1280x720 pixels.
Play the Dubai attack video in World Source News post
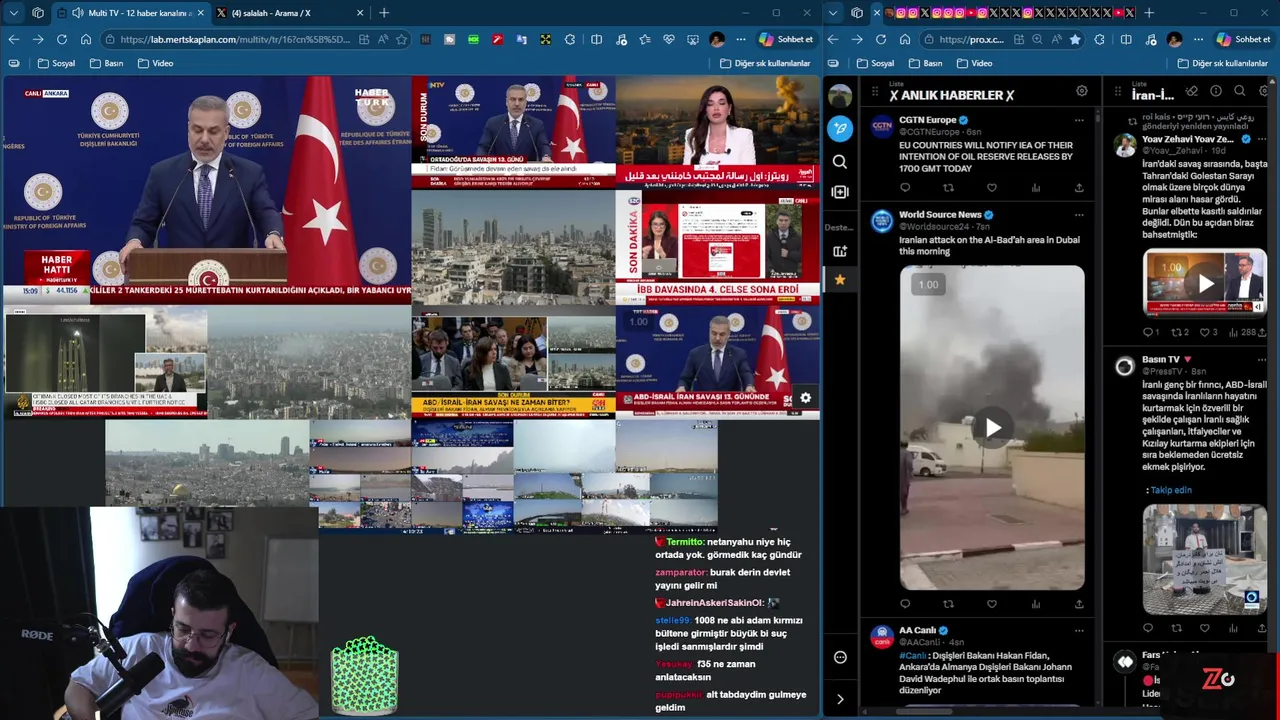pos(992,428)
